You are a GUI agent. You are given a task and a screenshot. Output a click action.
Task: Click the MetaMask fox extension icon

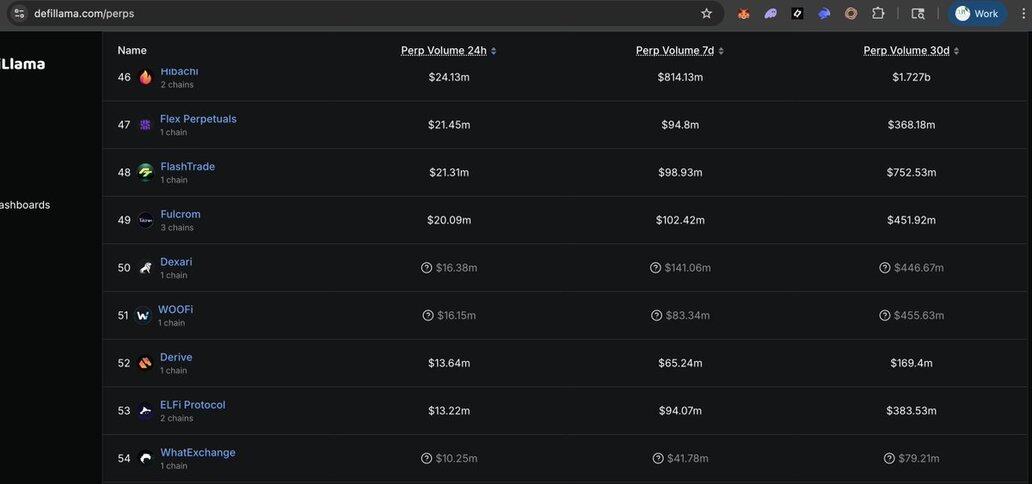[744, 14]
